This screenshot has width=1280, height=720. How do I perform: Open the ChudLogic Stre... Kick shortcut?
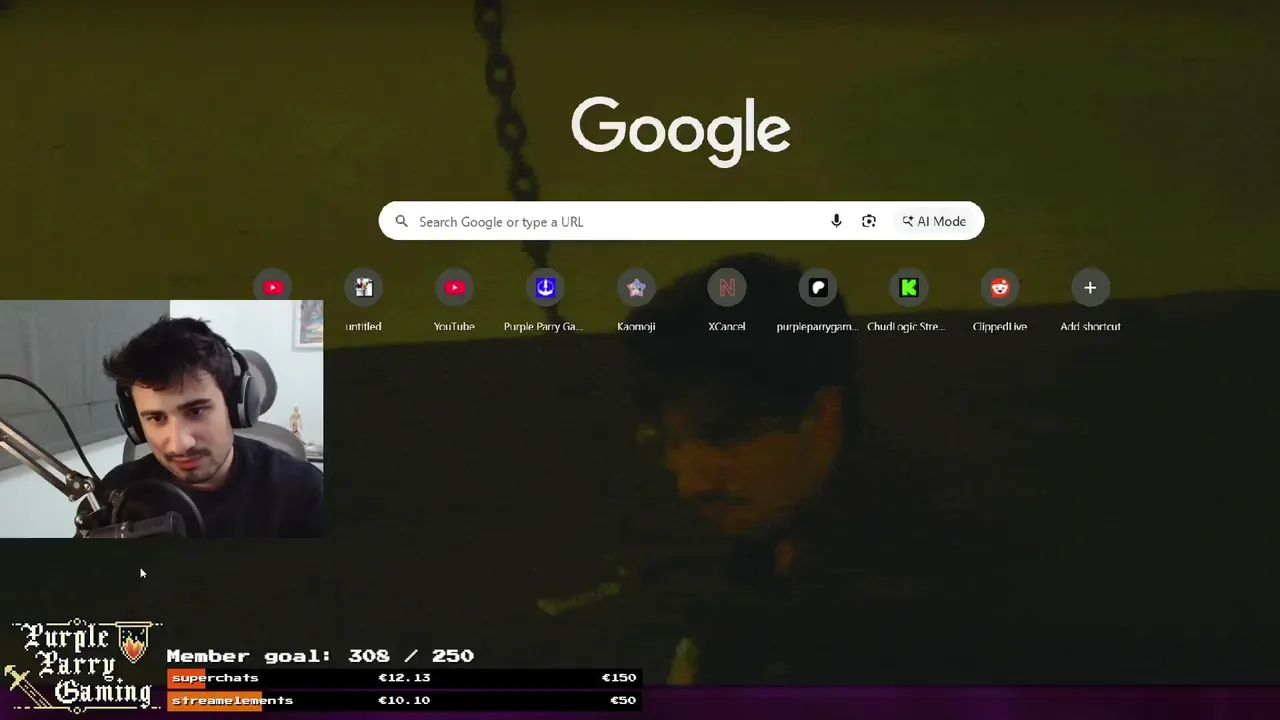[908, 288]
